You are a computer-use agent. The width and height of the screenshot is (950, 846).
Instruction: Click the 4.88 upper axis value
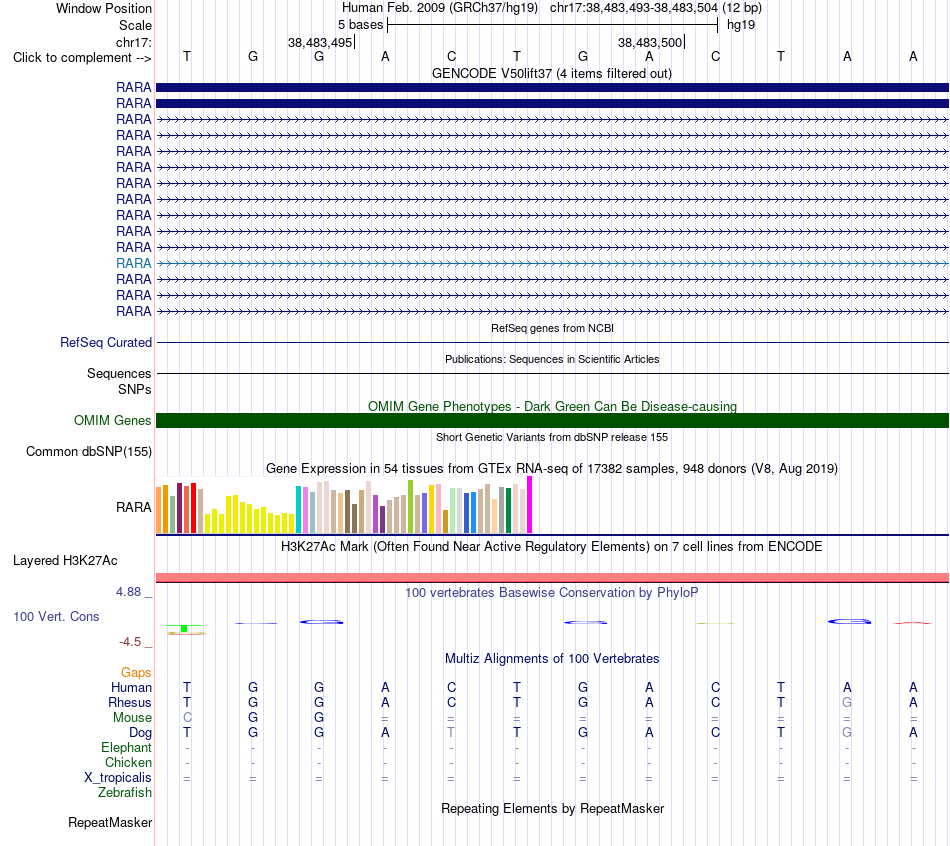(128, 591)
